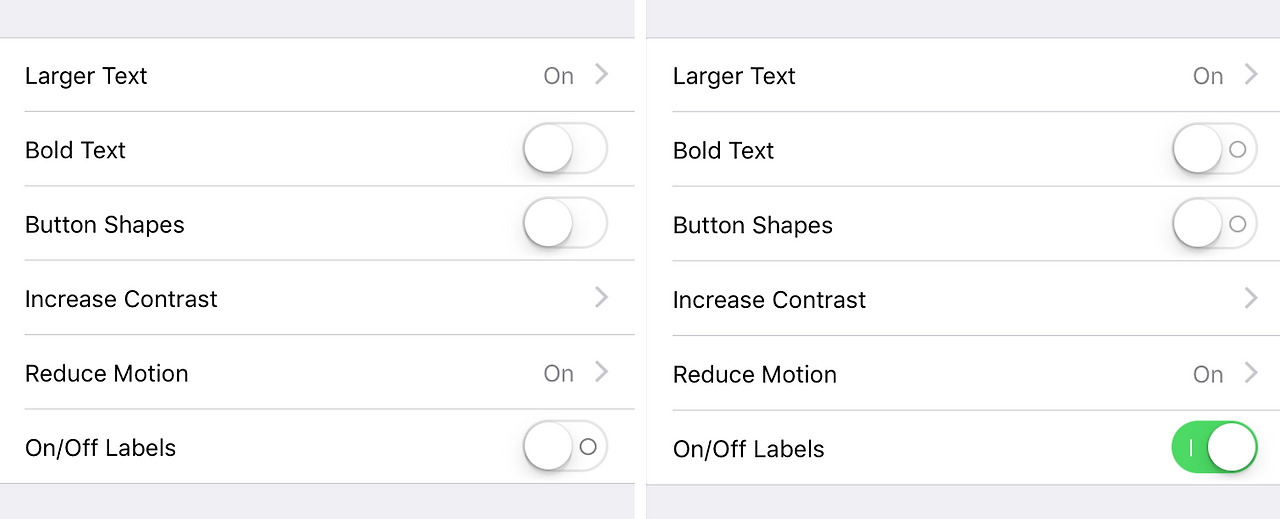Toggle Bold Text switch in left panel
Viewport: 1280px width, 519px height.
click(565, 149)
